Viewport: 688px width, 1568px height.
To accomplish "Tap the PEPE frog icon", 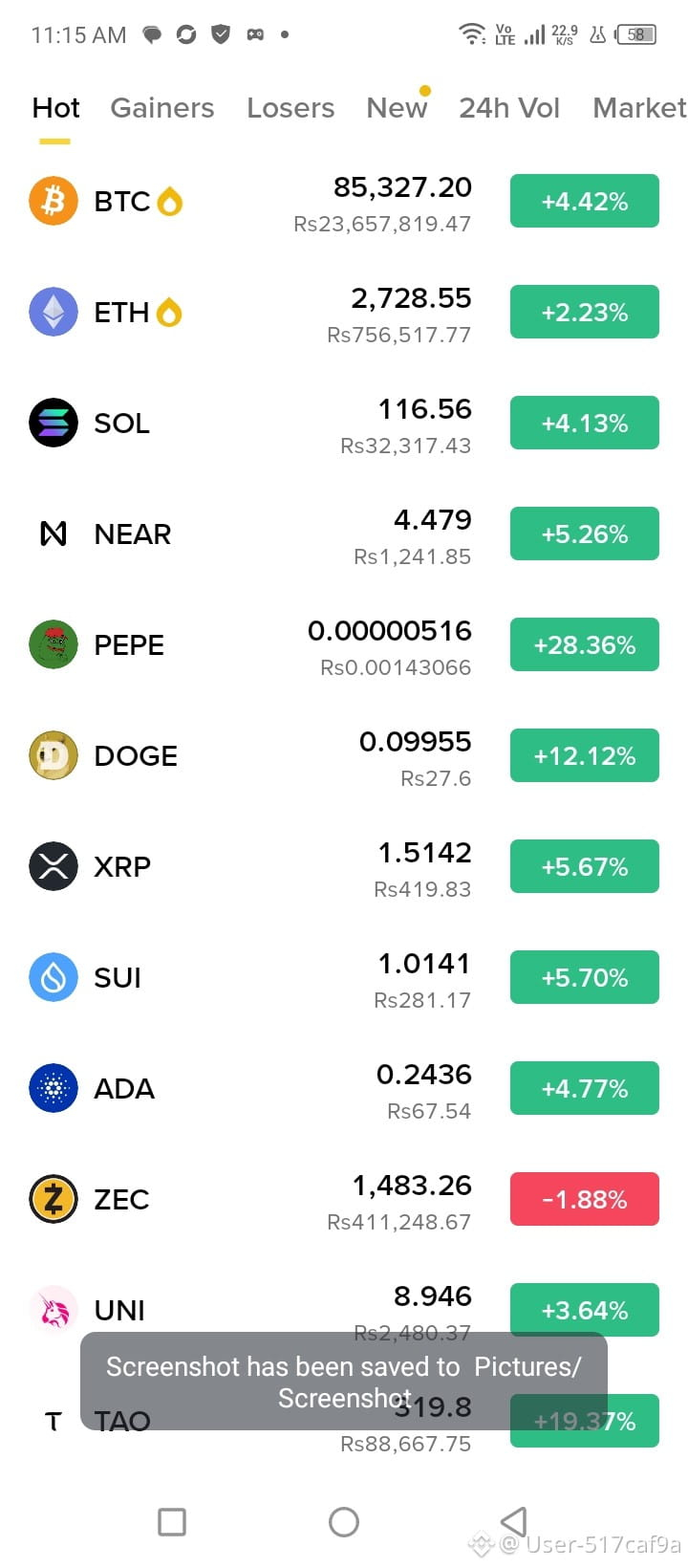I will 54,644.
